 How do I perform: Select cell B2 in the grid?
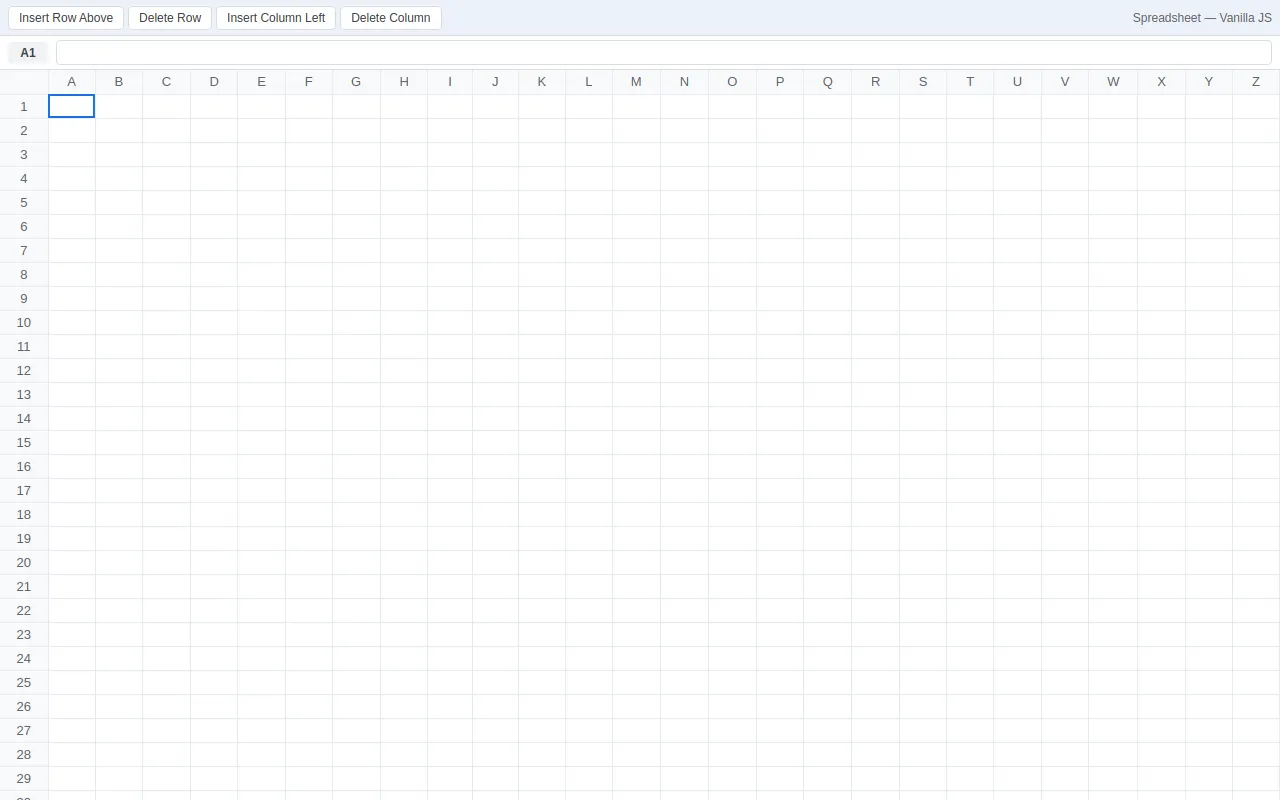pyautogui.click(x=119, y=130)
